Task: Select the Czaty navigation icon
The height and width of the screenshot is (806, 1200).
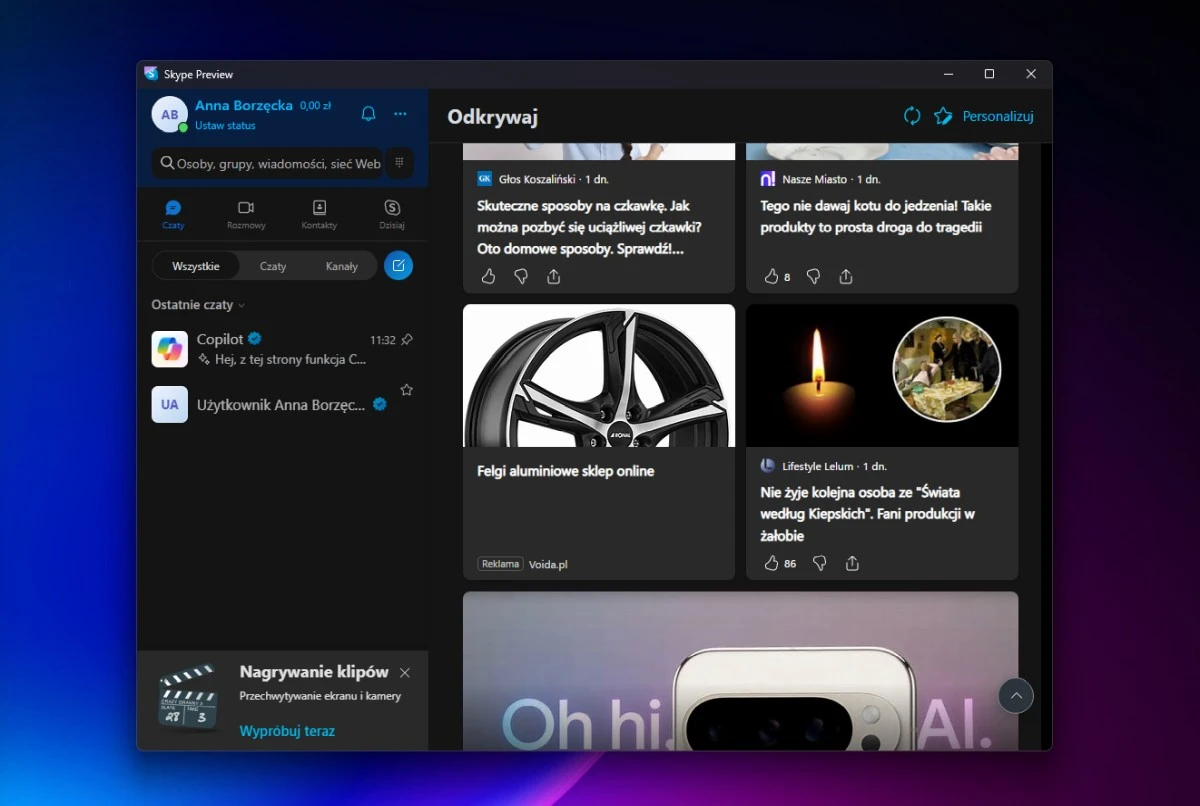Action: 173,213
